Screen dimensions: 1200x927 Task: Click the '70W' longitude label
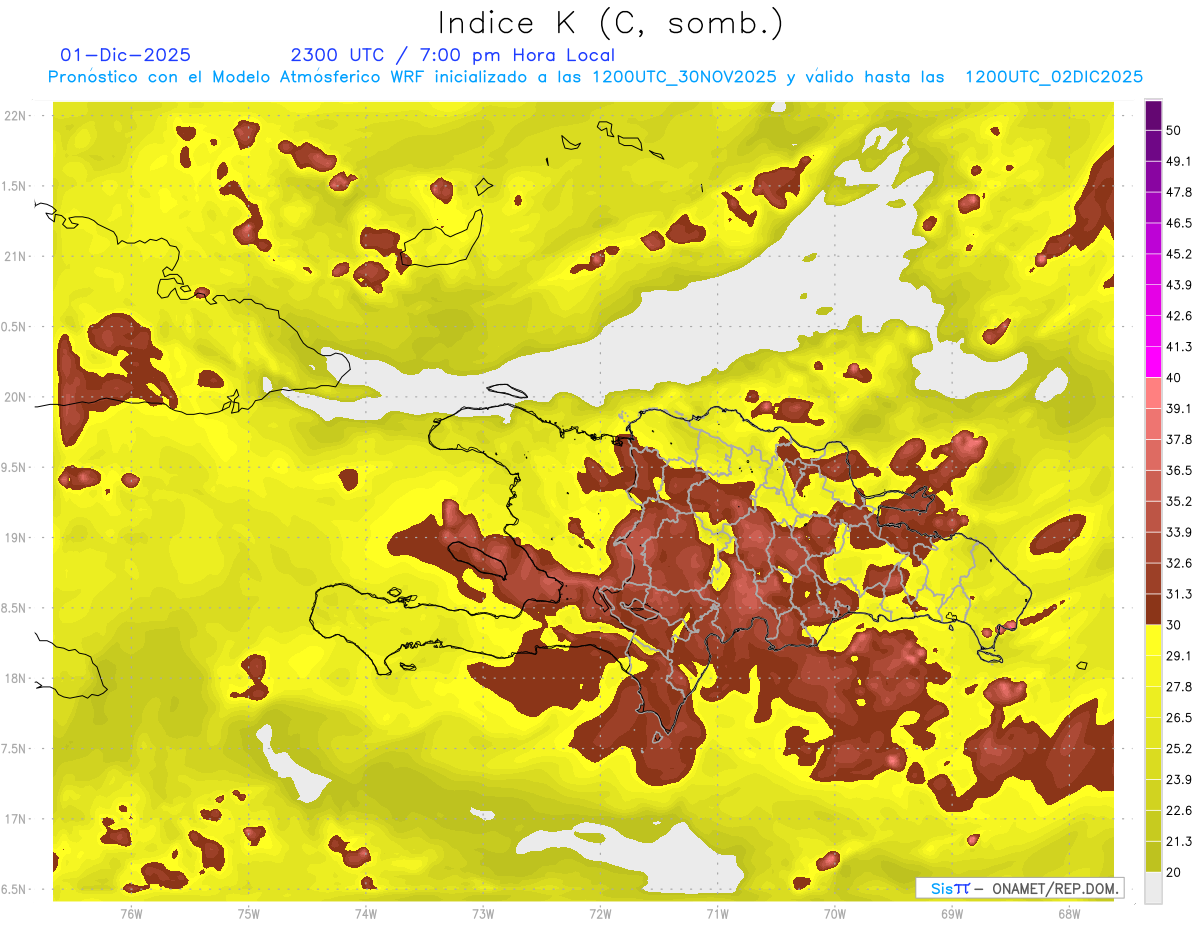pos(835,914)
